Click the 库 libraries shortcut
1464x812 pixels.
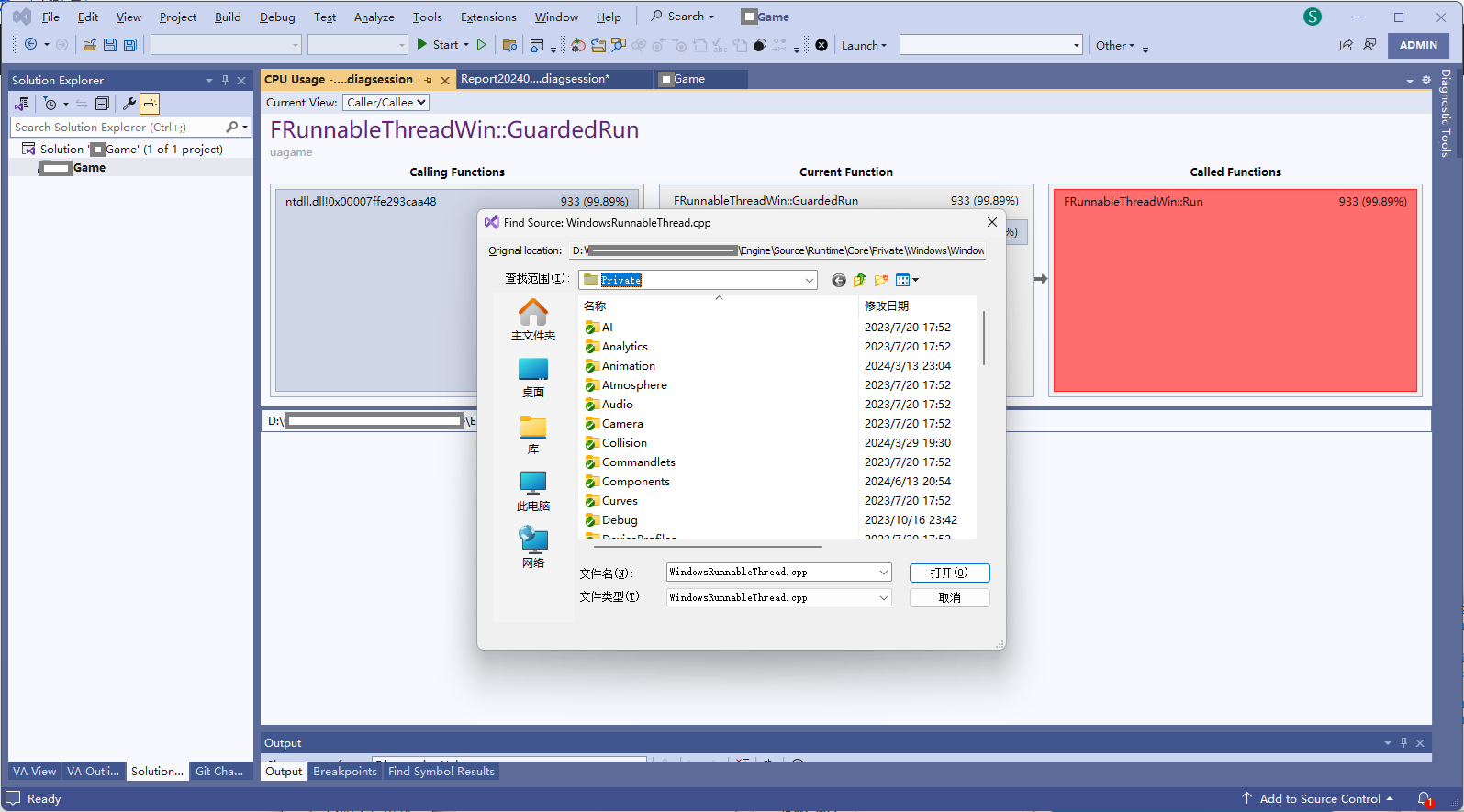[533, 434]
